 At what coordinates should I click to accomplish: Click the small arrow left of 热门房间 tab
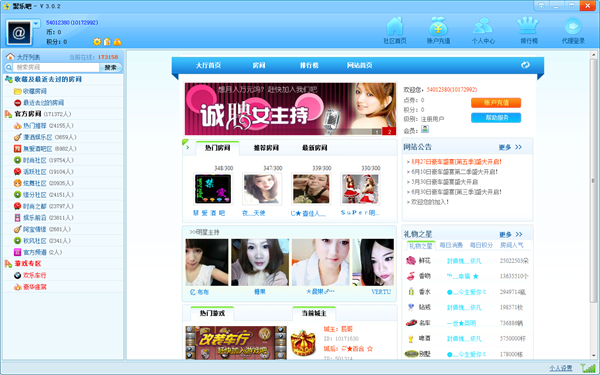pyautogui.click(x=188, y=147)
